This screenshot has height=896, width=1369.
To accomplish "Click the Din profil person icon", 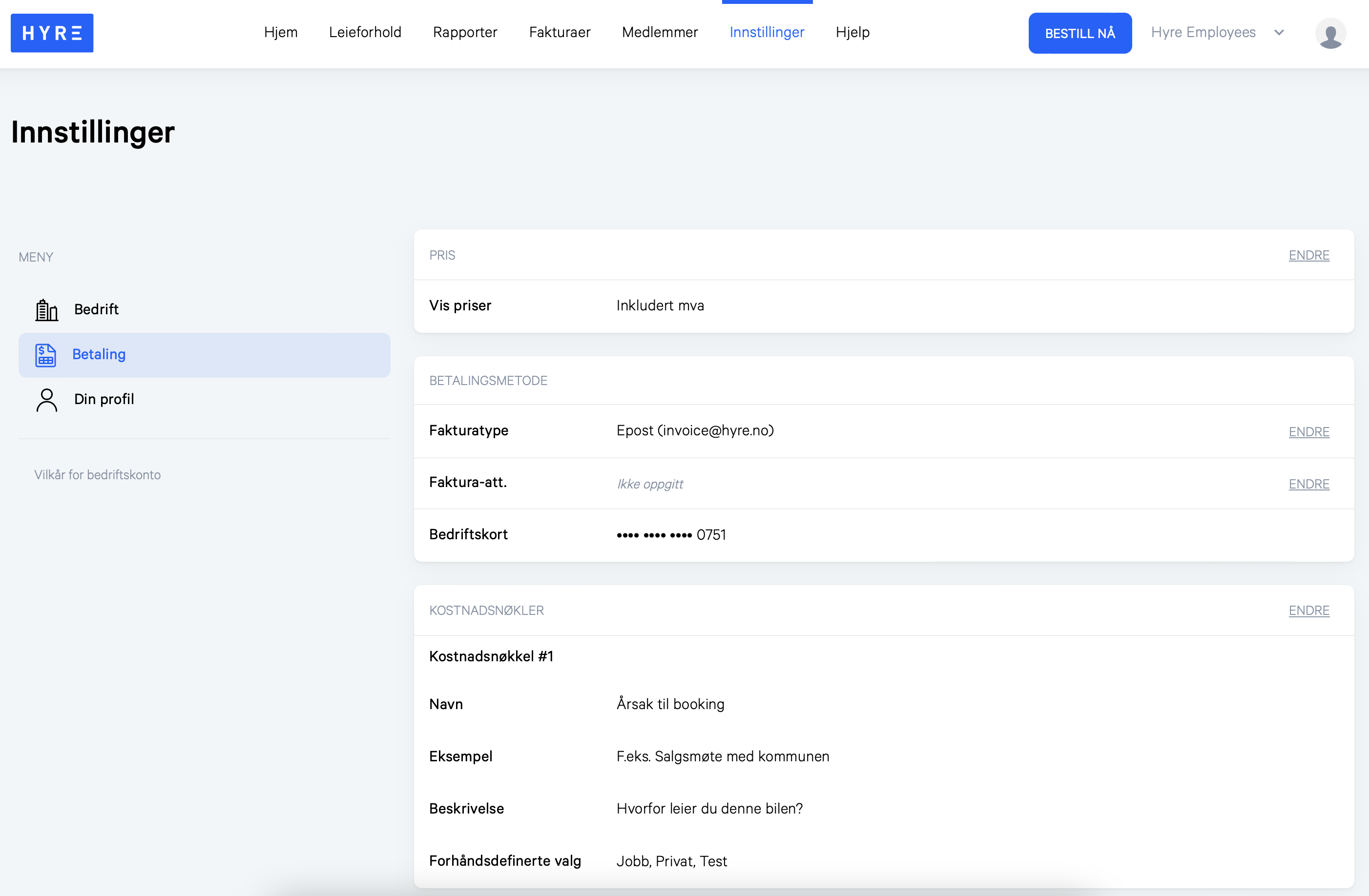I will coord(46,400).
